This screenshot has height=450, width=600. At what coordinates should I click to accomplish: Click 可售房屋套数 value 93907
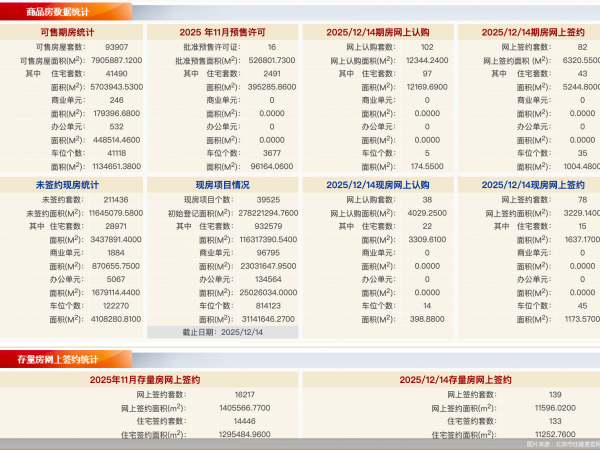pyautogui.click(x=117, y=47)
